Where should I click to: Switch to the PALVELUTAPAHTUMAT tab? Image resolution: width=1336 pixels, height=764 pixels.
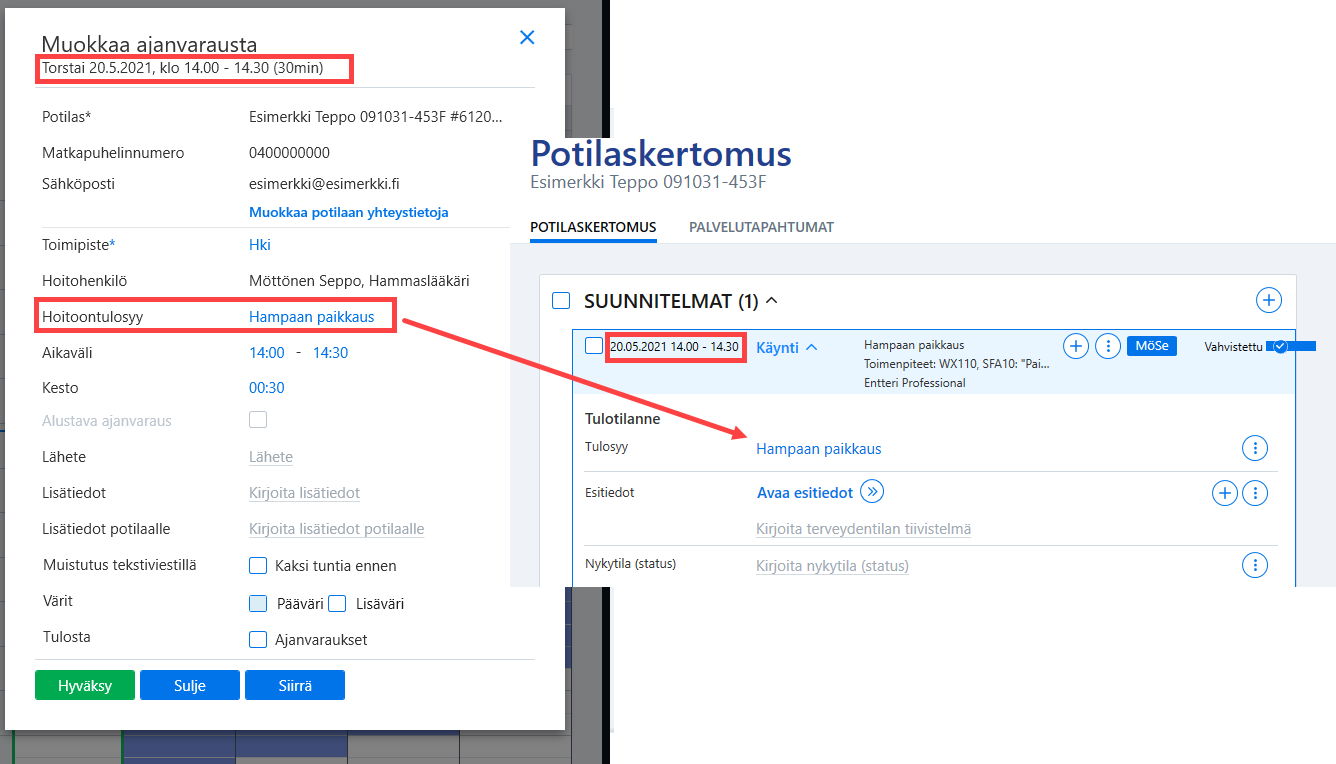click(x=761, y=227)
